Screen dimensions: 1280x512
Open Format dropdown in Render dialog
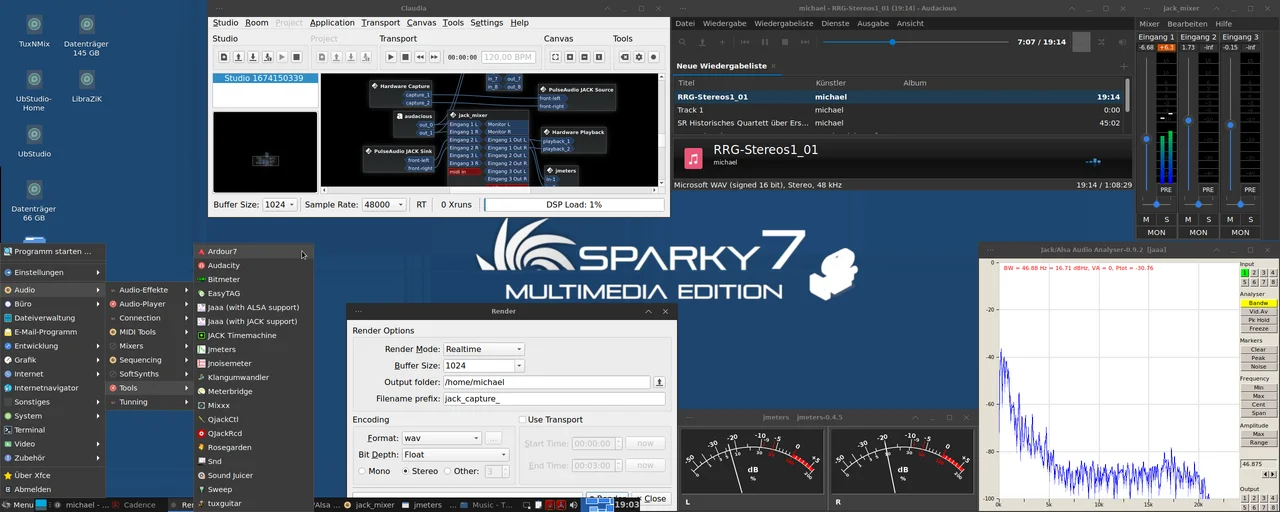point(441,438)
